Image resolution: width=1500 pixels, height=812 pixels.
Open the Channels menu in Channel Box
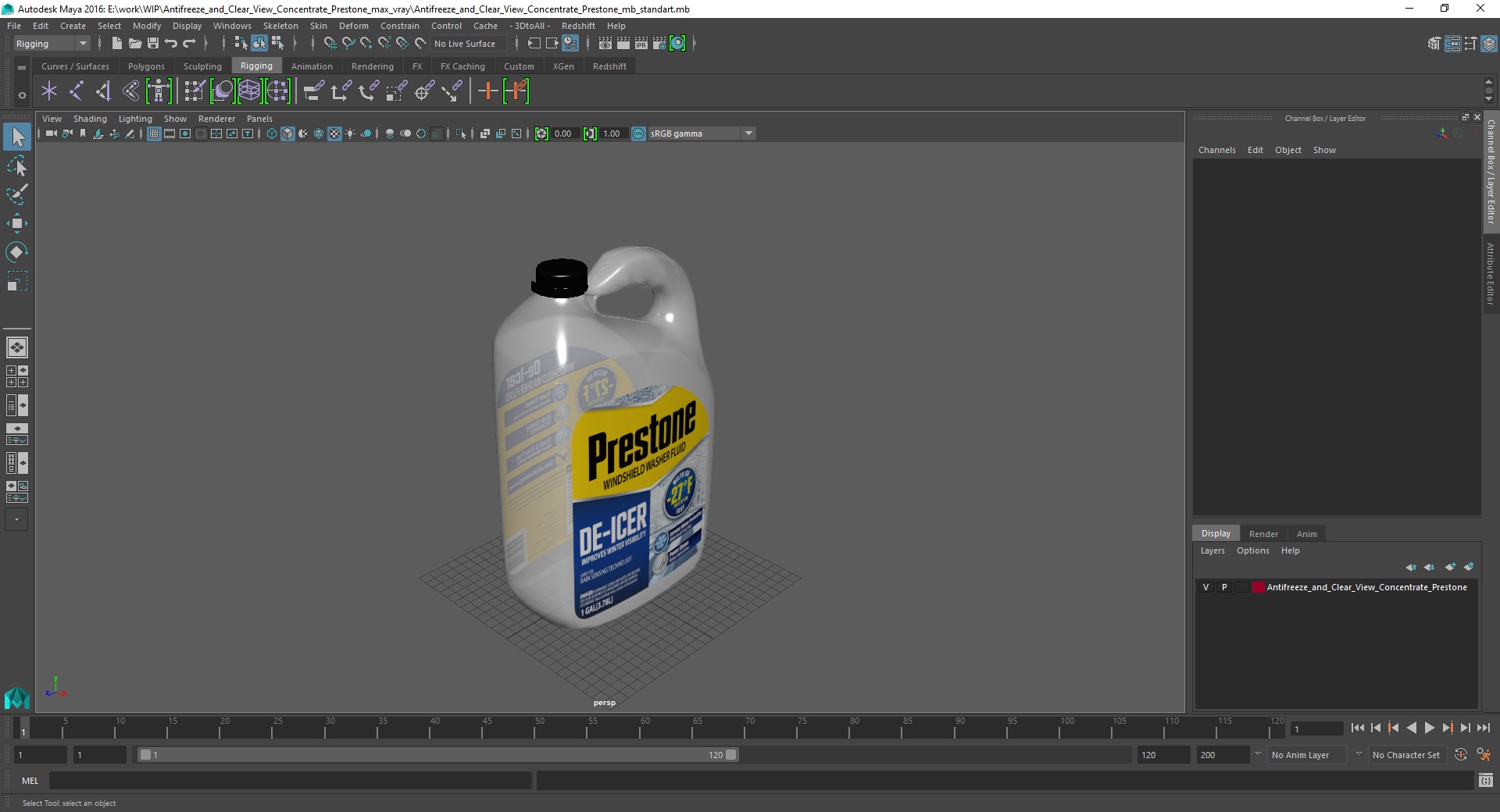click(x=1216, y=150)
